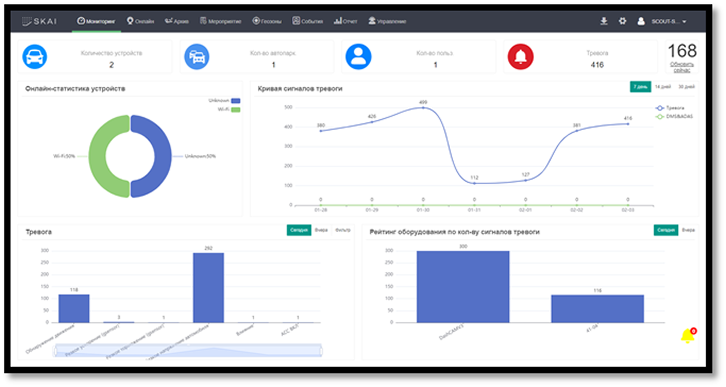Viewport: 726px width, 387px height.
Task: Click the user profile icon
Action: coord(641,21)
